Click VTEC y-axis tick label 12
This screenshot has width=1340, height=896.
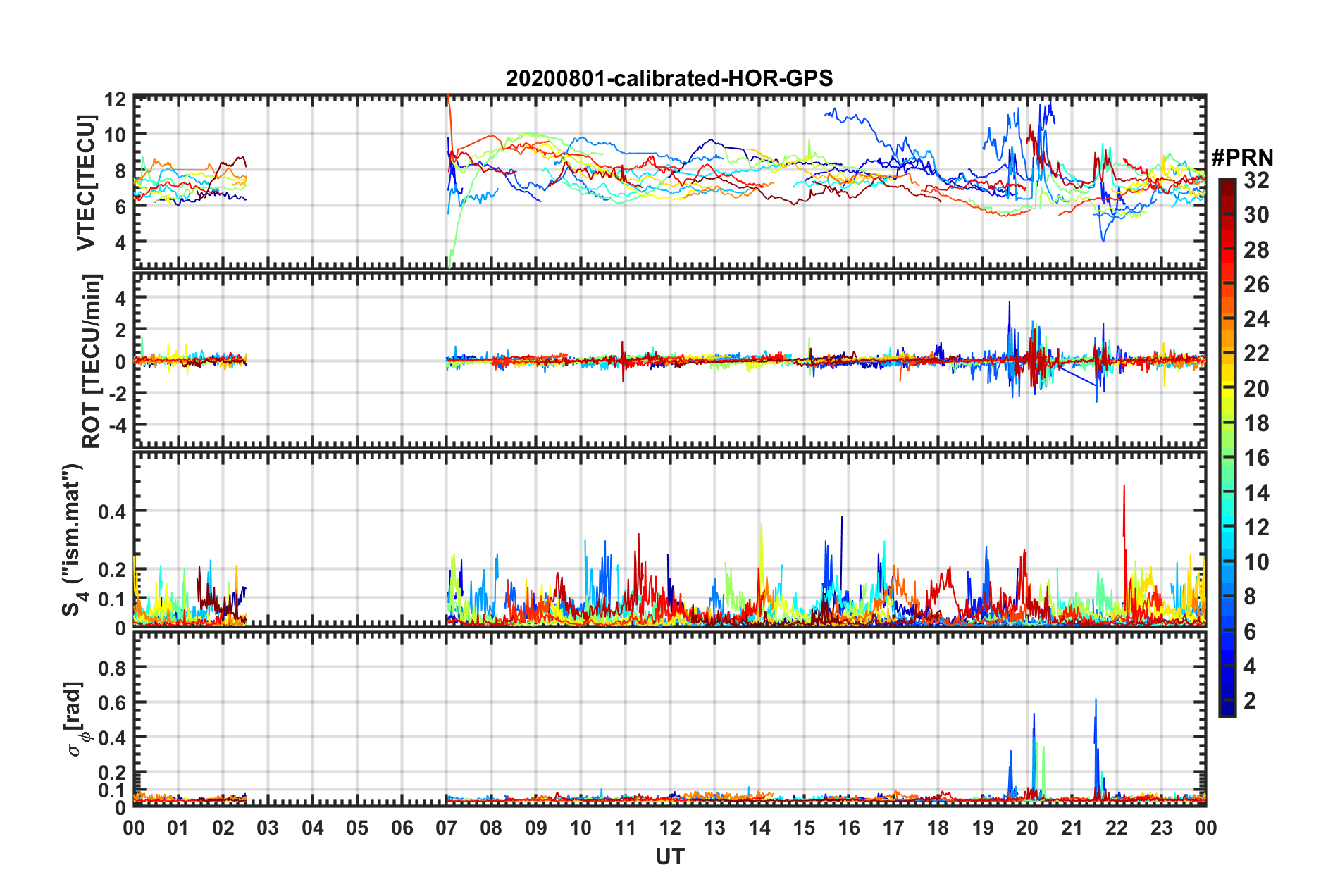pyautogui.click(x=115, y=99)
